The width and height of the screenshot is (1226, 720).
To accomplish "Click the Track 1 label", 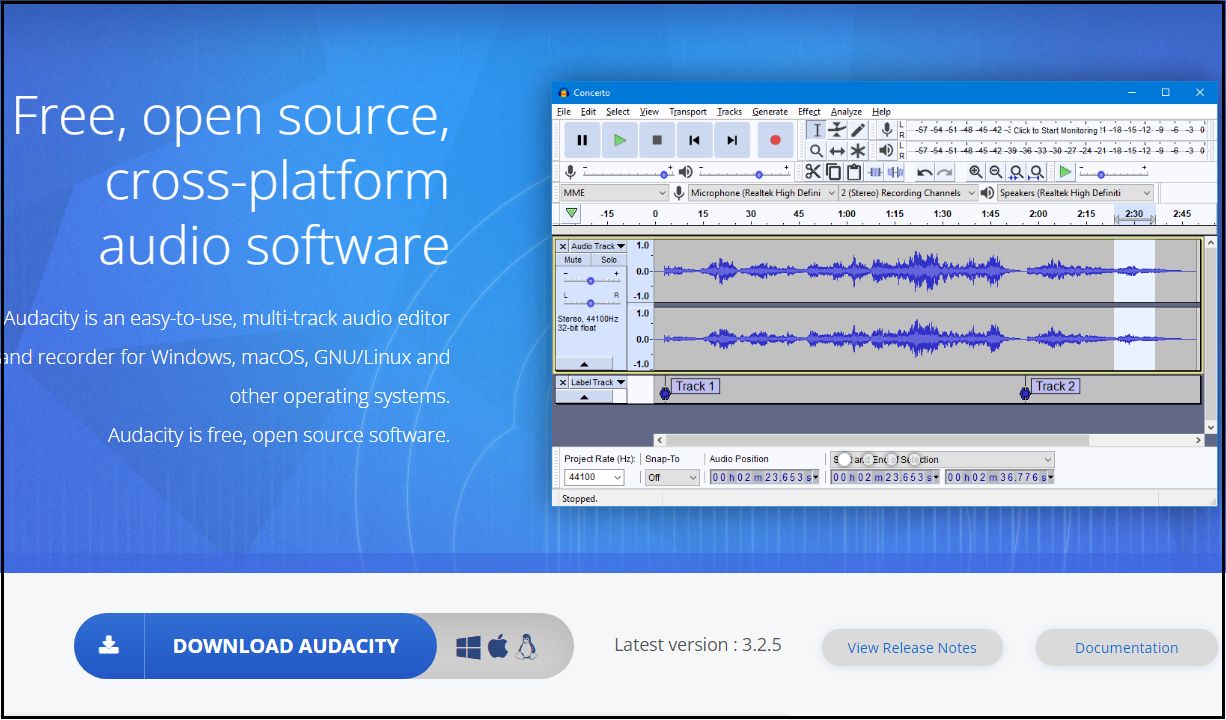I will point(697,385).
